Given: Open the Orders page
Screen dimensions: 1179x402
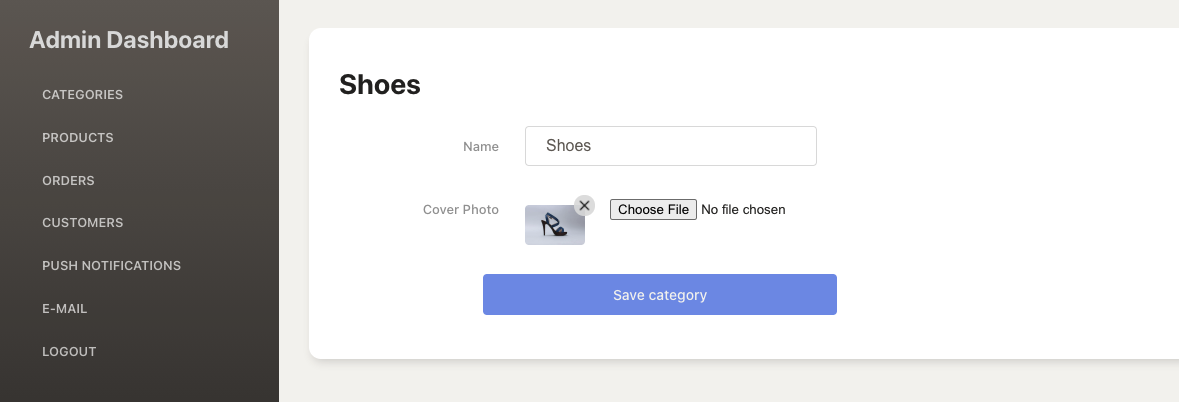Looking at the screenshot, I should click(68, 181).
